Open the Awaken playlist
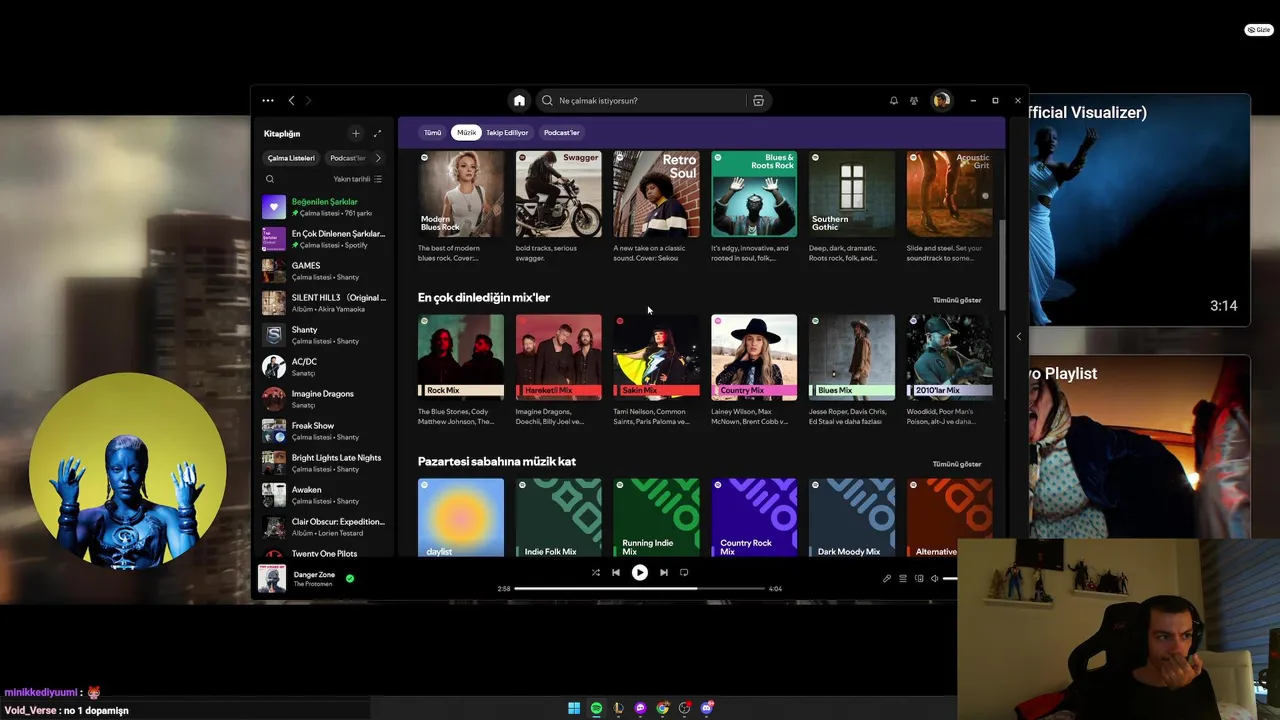The image size is (1280, 720). pyautogui.click(x=324, y=495)
